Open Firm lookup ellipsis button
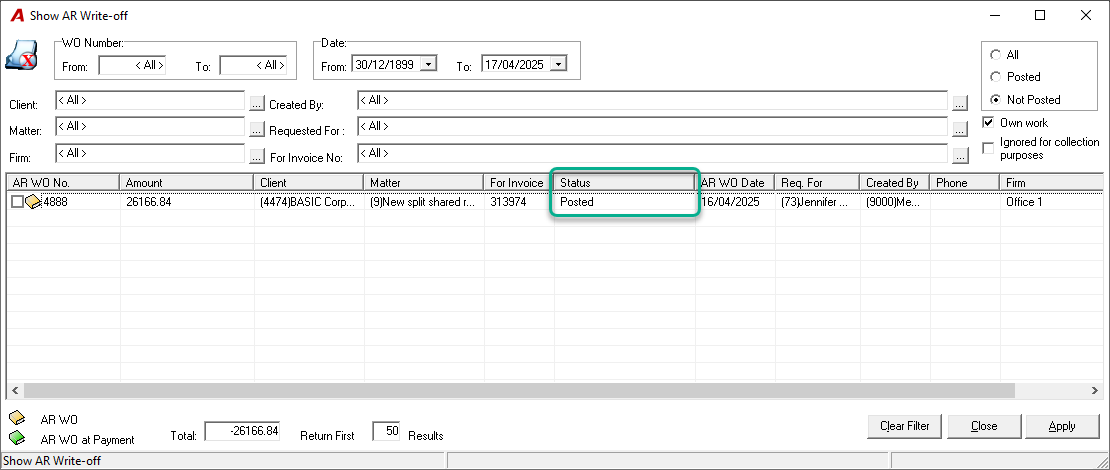Screen dimensions: 1110x470 pos(257,156)
